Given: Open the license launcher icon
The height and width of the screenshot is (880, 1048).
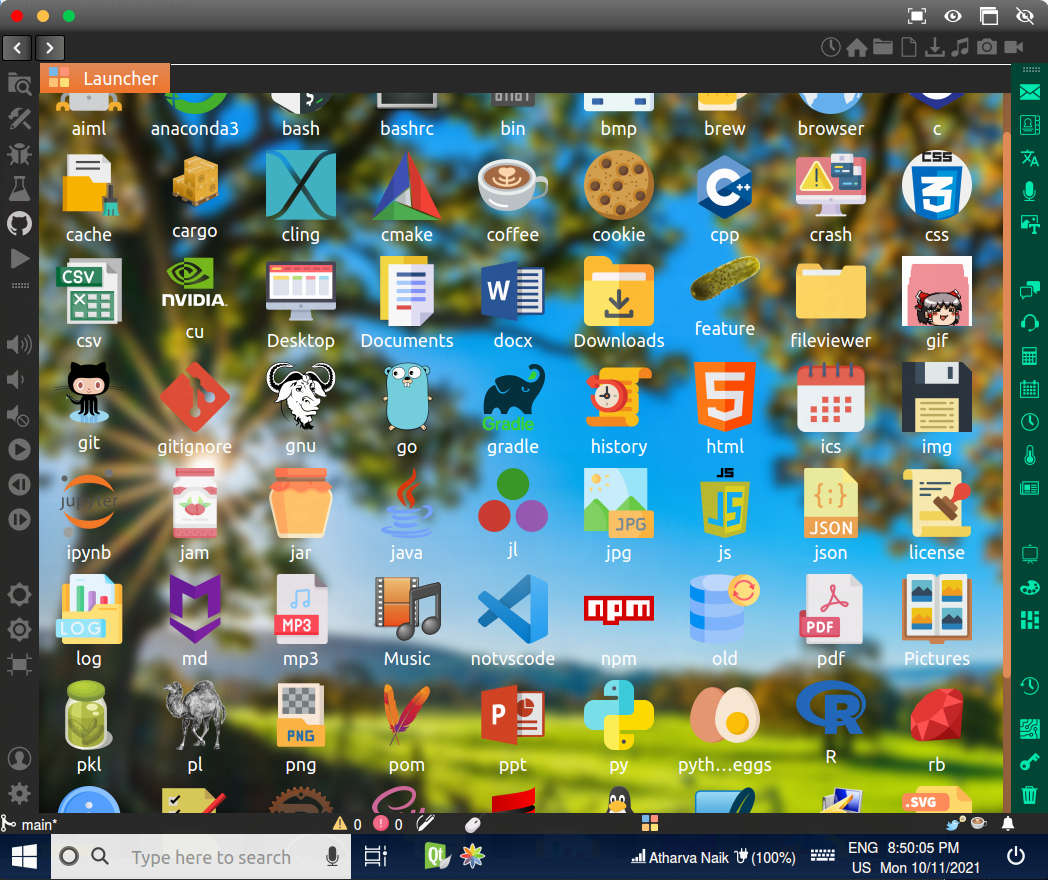Looking at the screenshot, I should click(x=936, y=503).
